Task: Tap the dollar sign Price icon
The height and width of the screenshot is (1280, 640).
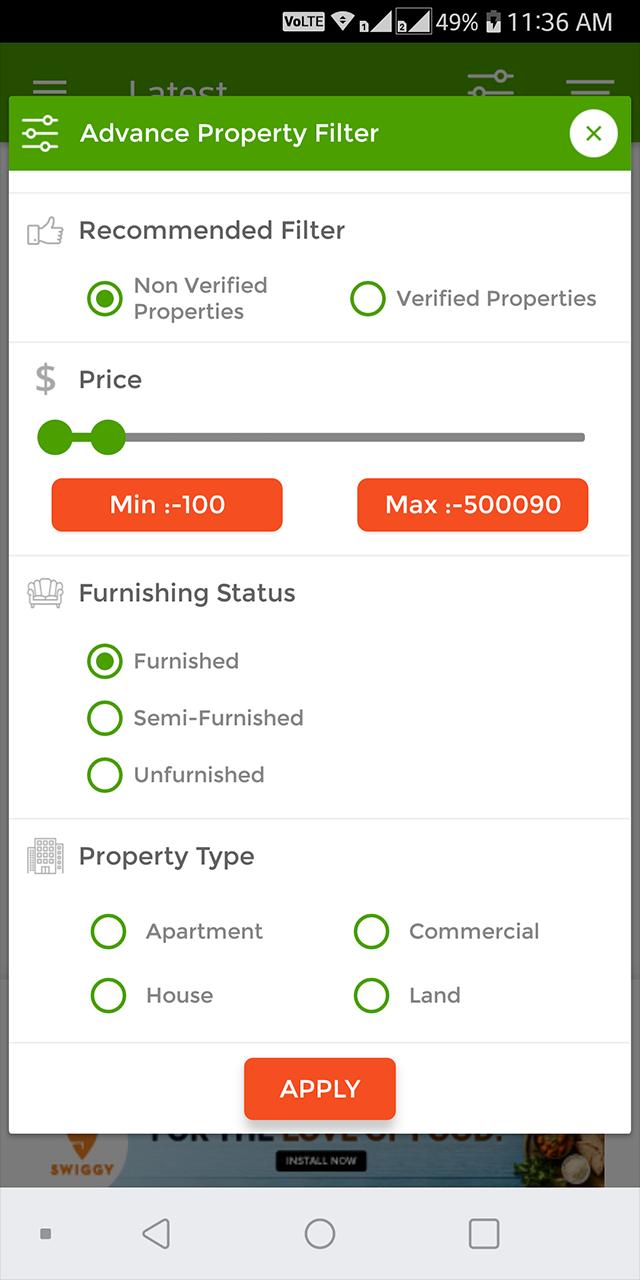Action: pyautogui.click(x=45, y=379)
